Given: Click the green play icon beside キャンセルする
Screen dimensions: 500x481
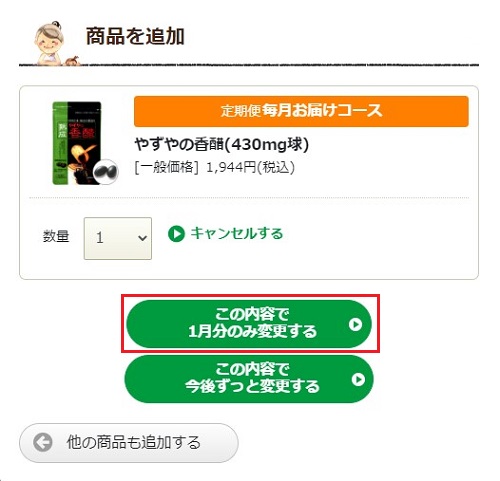Looking at the screenshot, I should (176, 234).
